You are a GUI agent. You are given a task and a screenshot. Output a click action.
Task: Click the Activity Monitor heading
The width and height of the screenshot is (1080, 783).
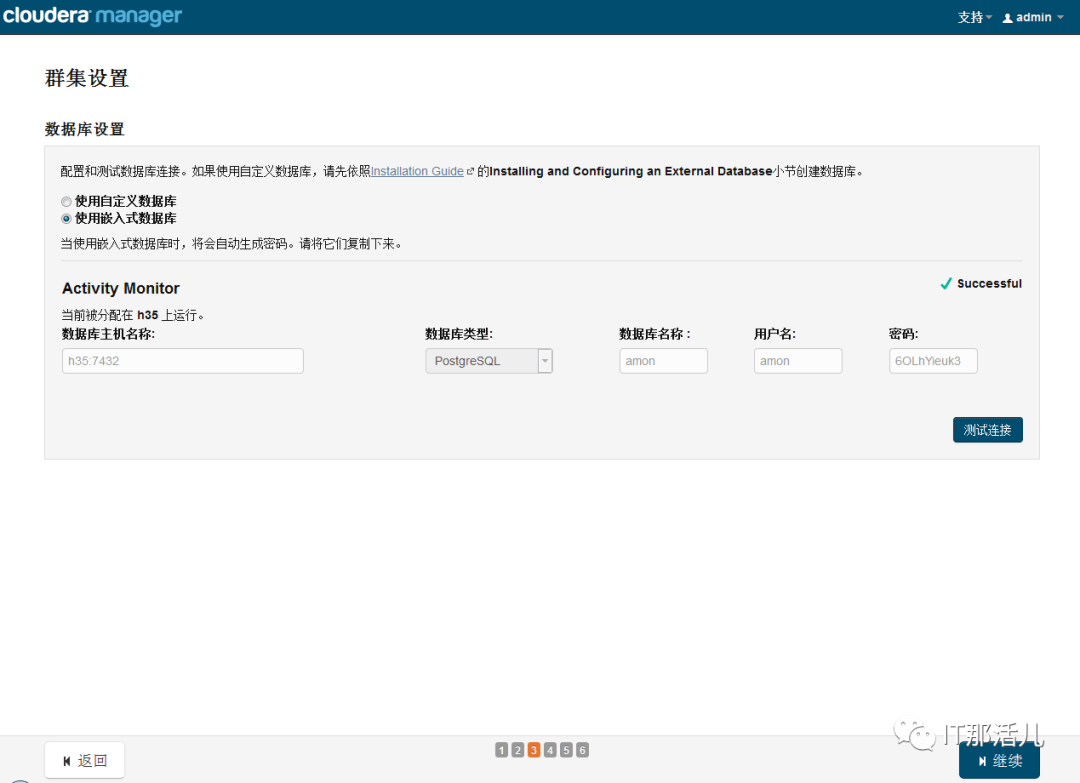(121, 289)
